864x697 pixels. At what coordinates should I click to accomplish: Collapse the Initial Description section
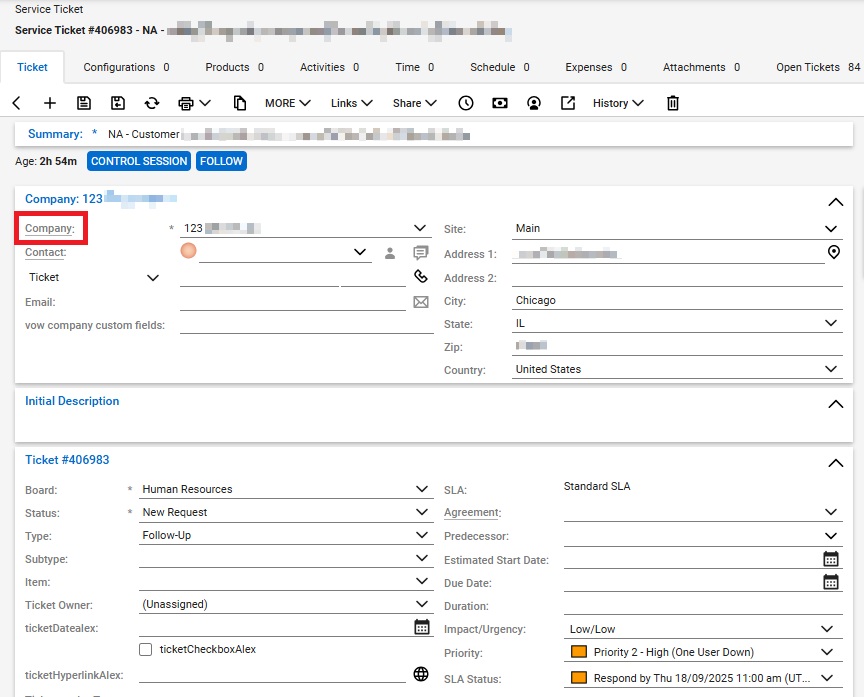click(x=836, y=404)
